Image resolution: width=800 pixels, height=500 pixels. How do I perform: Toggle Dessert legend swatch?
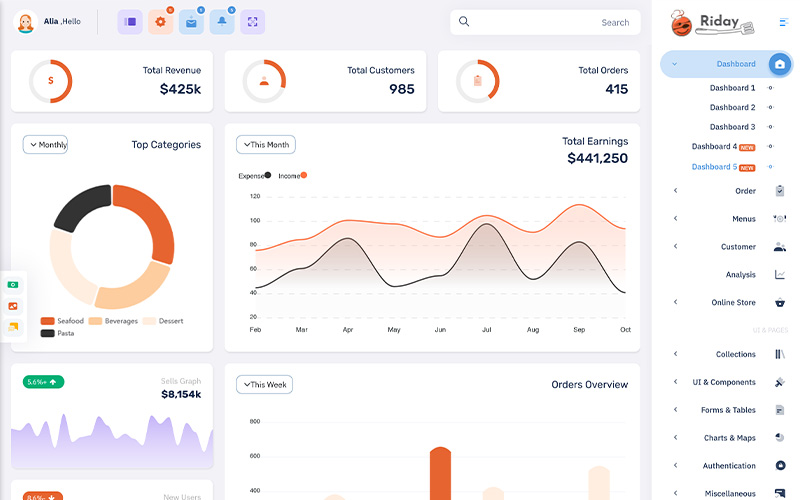click(149, 321)
